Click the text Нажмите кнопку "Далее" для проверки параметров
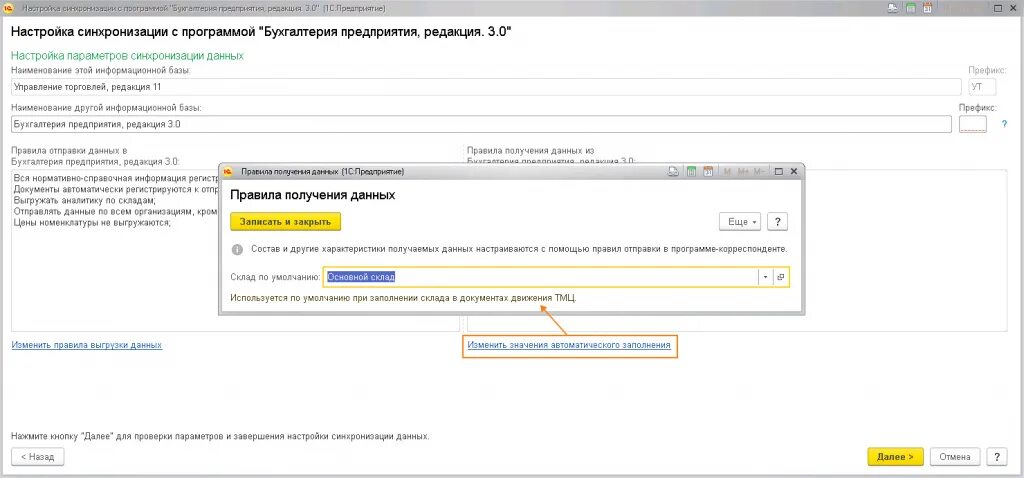 pyautogui.click(x=220, y=436)
